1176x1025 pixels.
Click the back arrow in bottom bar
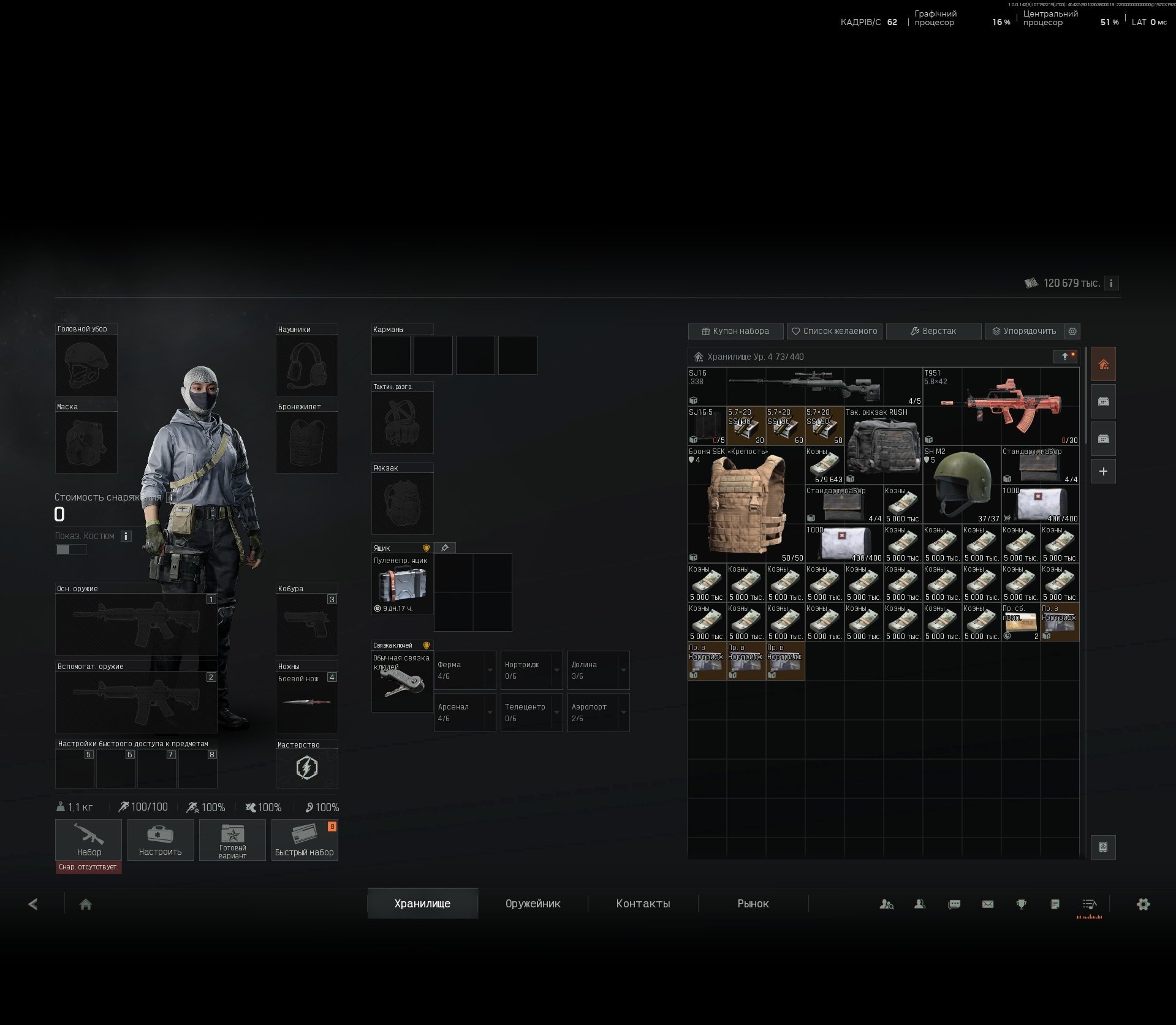[x=33, y=904]
